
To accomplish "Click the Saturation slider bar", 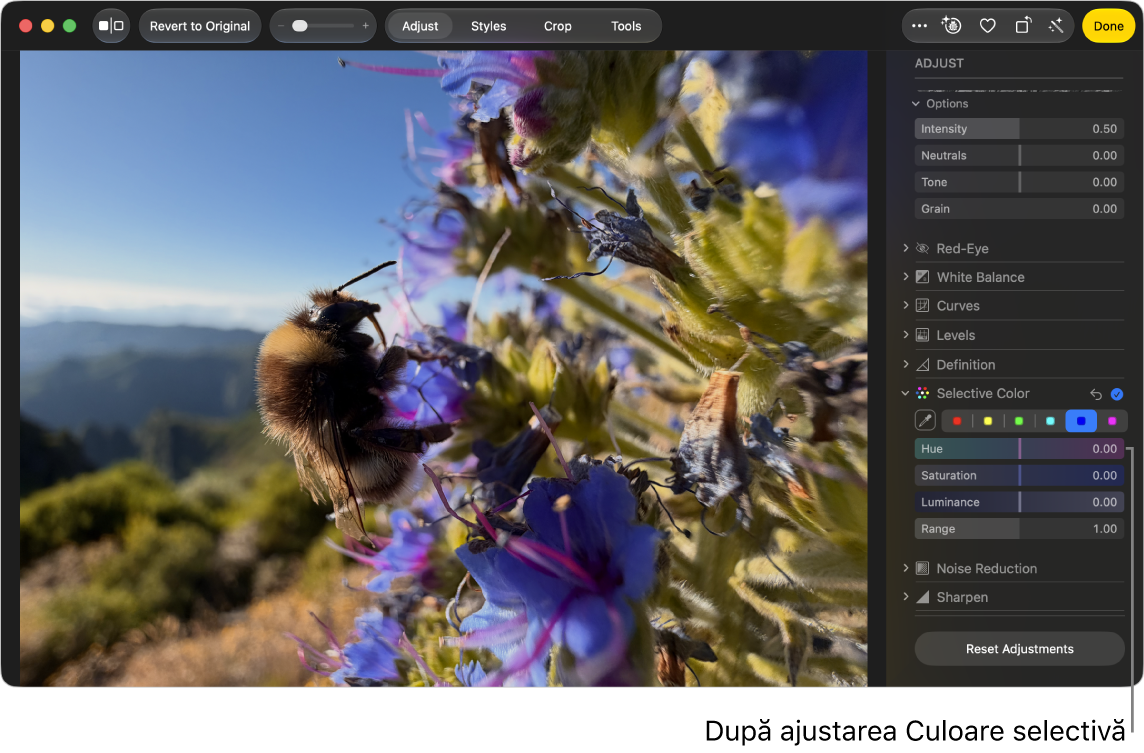I will [1019, 476].
